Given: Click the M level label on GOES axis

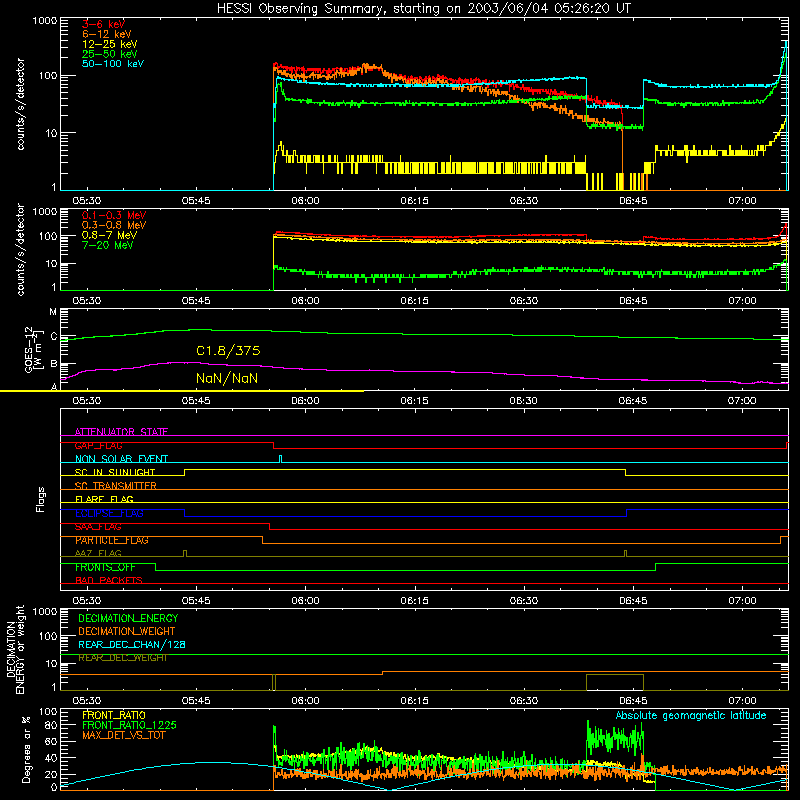Looking at the screenshot, I should 53,312.
